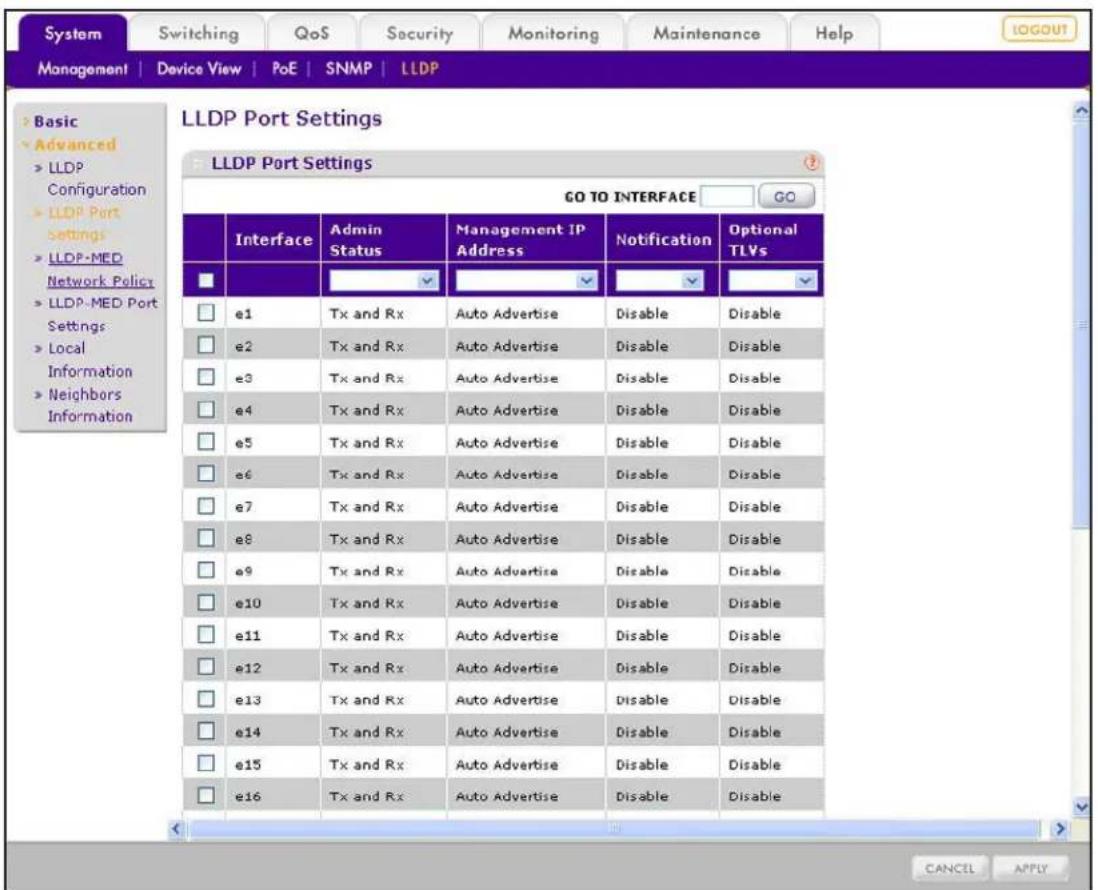
Task: Select the checkbox for interface e15
Action: tap(206, 763)
